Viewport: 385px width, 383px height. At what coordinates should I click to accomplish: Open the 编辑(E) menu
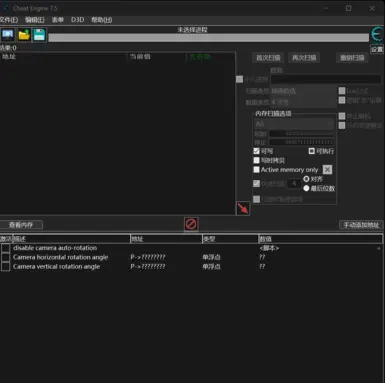point(35,20)
